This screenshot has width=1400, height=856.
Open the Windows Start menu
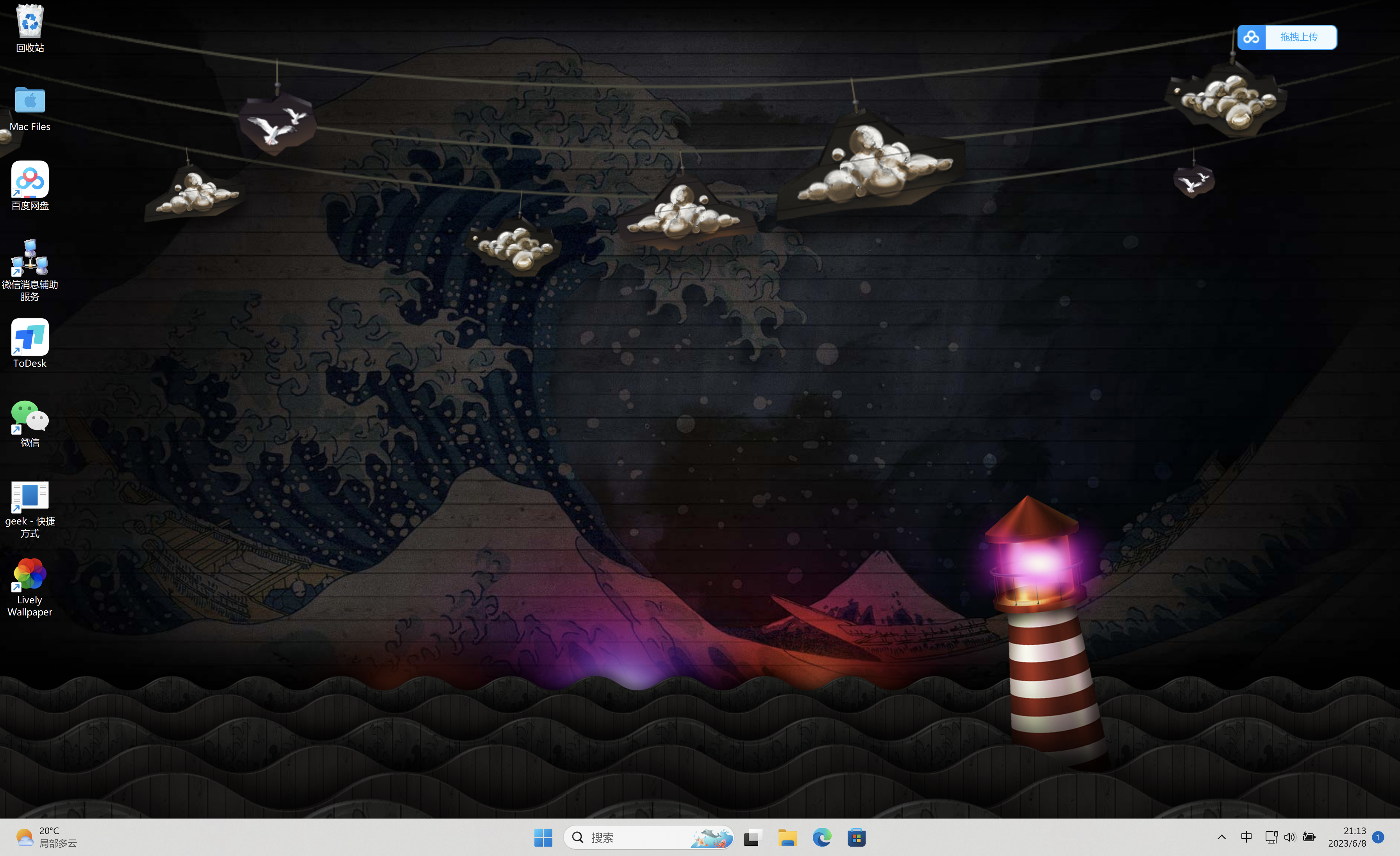pos(543,837)
